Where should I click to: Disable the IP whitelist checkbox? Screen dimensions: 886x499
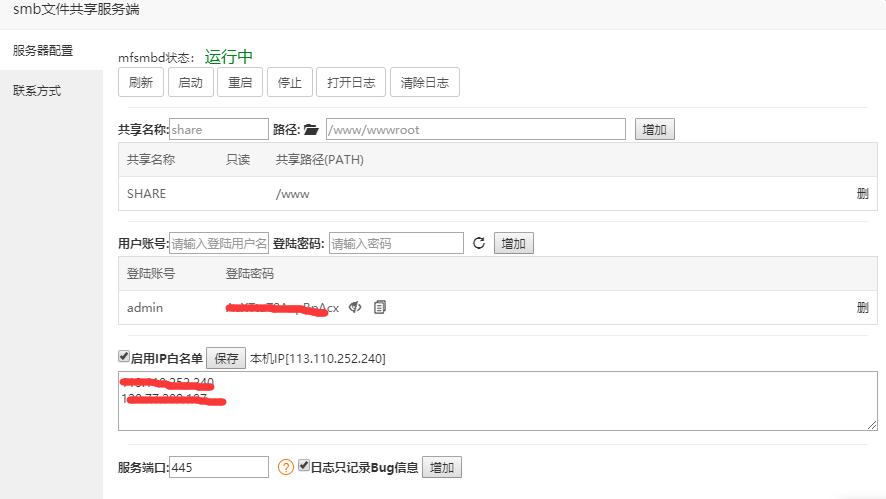tap(124, 357)
